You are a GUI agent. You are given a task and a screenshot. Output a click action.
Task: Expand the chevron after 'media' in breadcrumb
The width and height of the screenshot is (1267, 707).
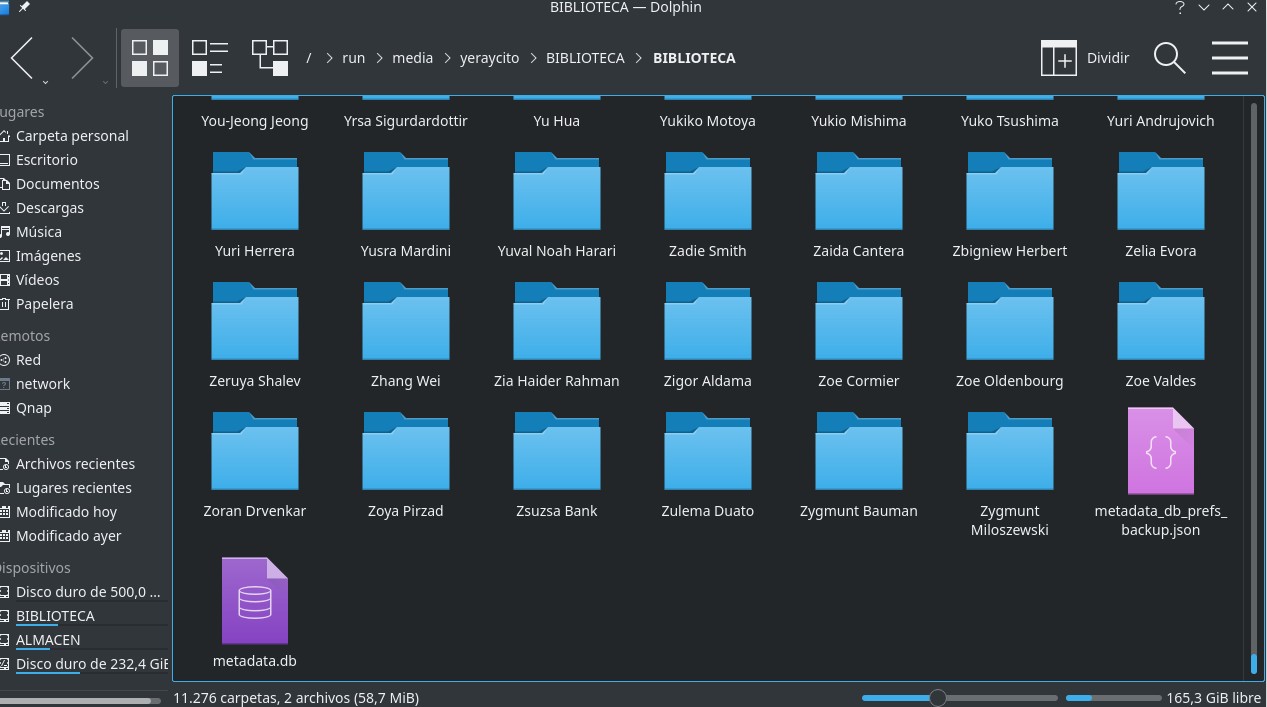click(446, 58)
